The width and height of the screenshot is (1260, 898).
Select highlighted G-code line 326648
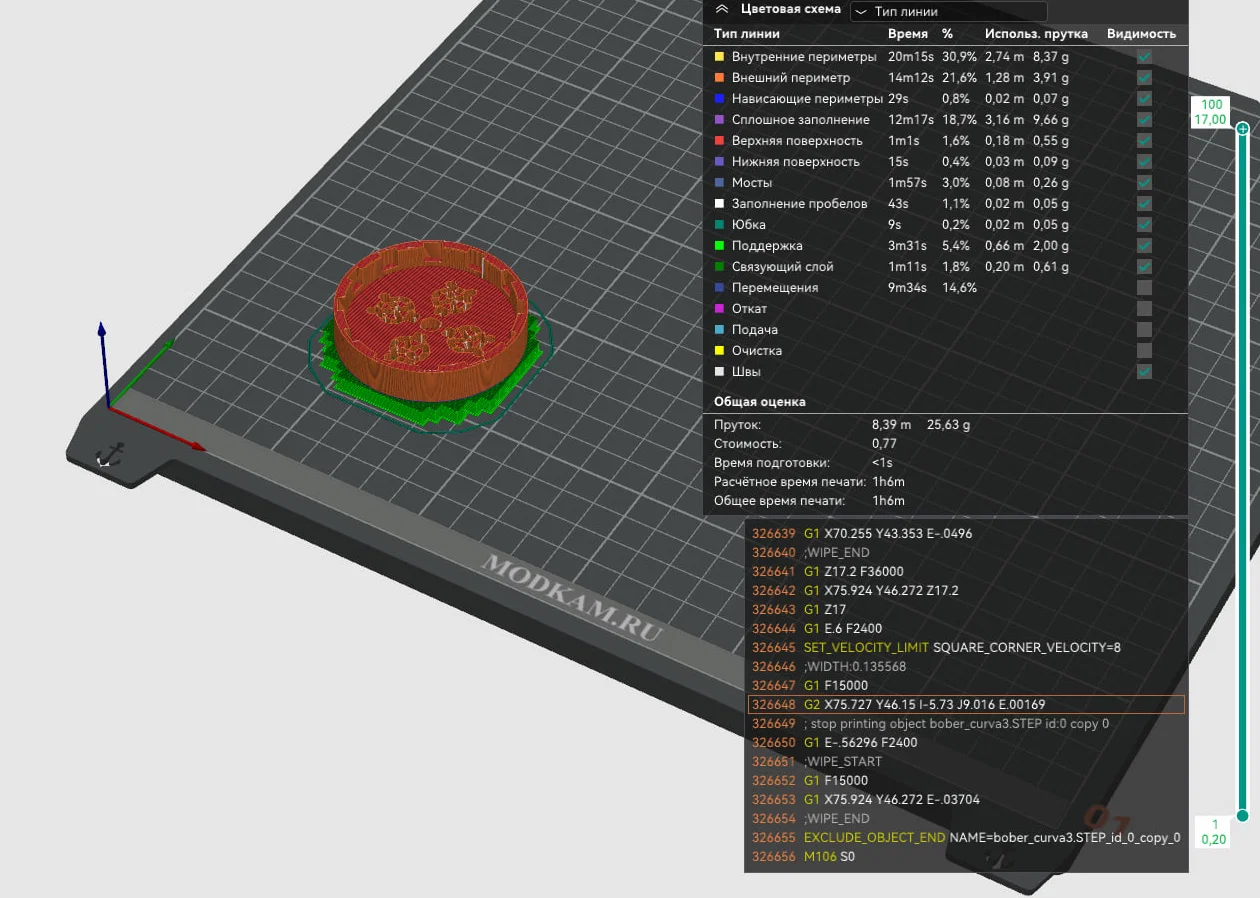(966, 705)
